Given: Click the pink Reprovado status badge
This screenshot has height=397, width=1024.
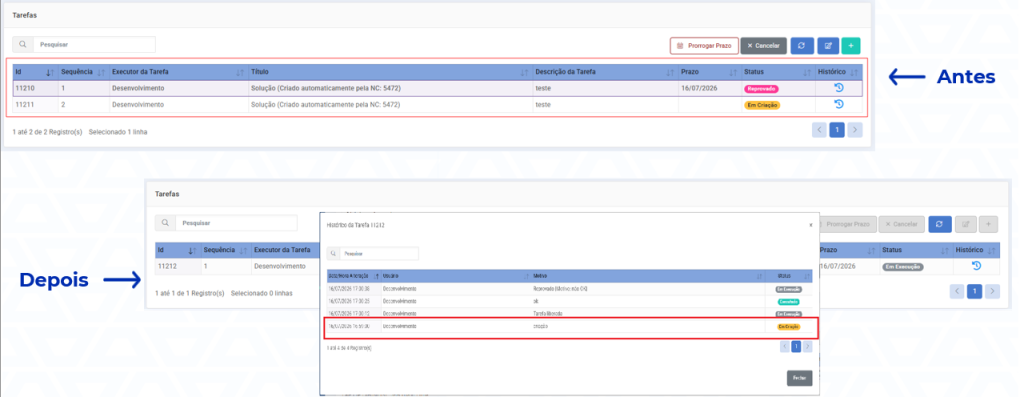Looking at the screenshot, I should tap(761, 89).
